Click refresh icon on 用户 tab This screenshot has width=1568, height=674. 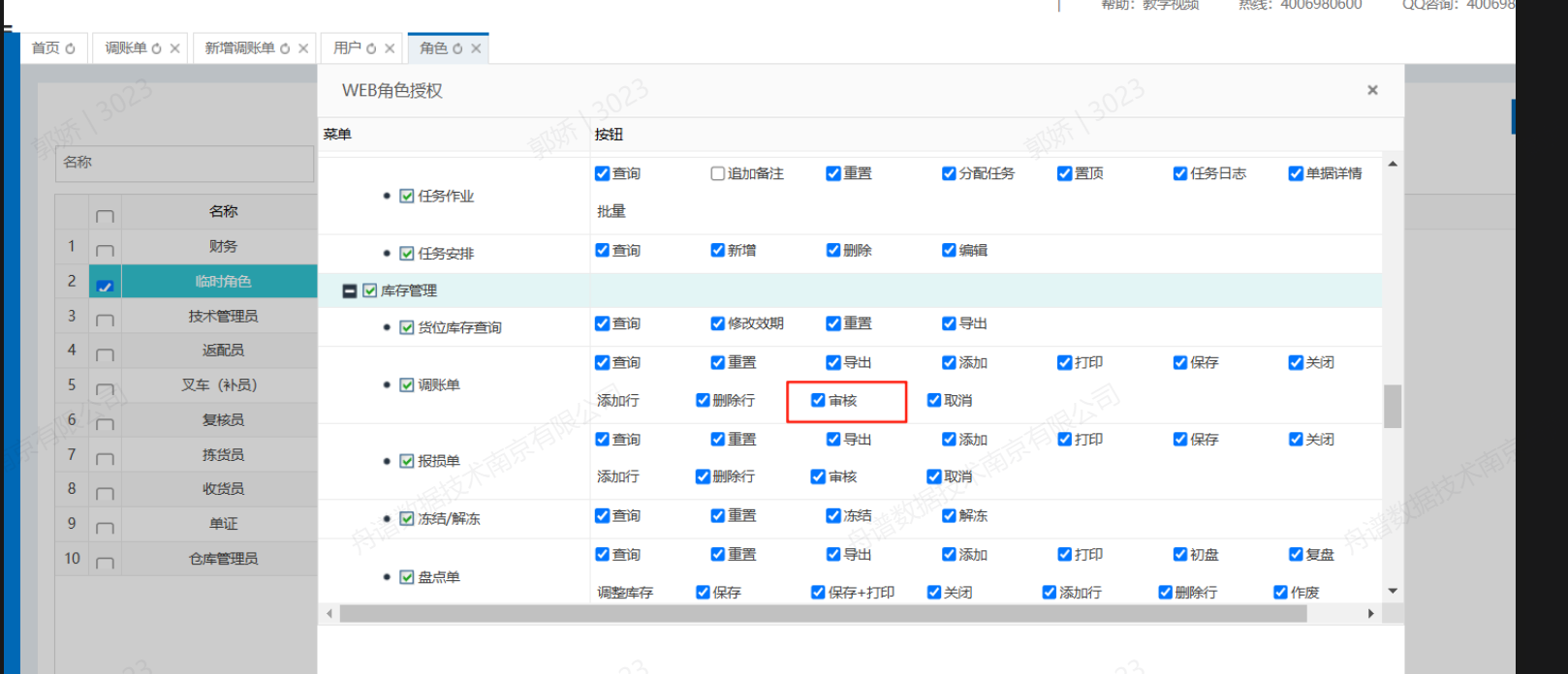click(371, 48)
